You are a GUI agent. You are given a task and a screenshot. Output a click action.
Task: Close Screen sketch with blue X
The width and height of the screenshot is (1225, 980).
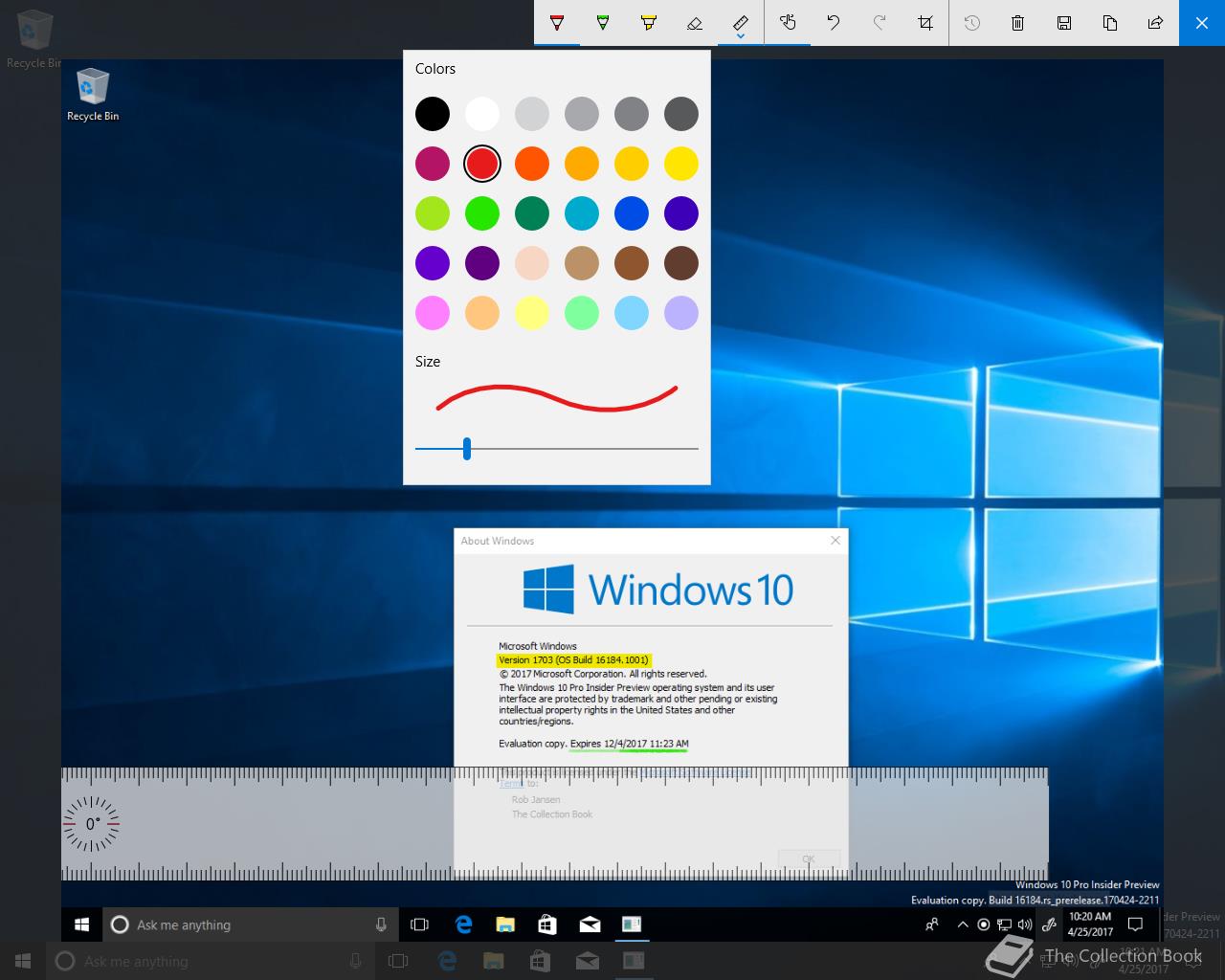tap(1202, 22)
